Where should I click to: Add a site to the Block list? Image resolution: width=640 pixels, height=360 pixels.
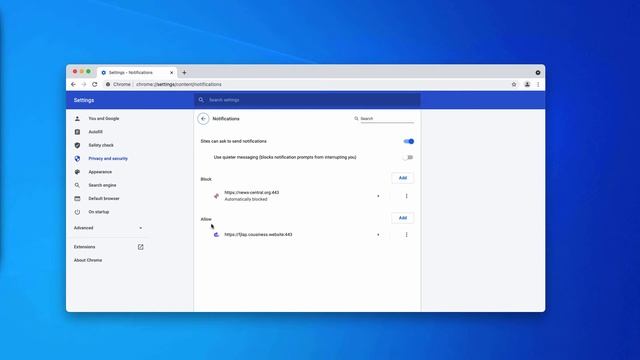click(402, 178)
